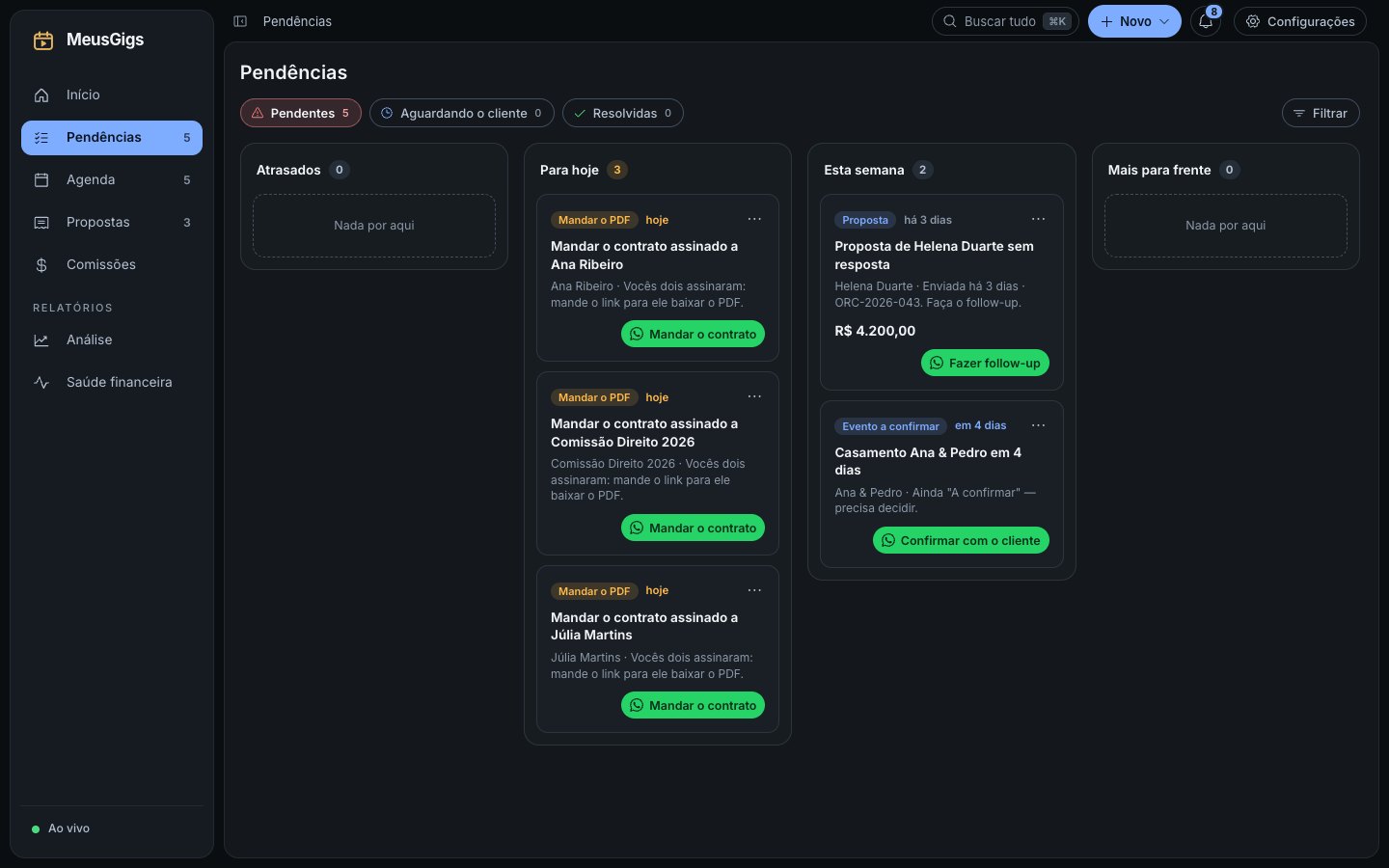Open options menu on Casamento Ana & Pedro card
Image resolution: width=1389 pixels, height=868 pixels.
[x=1038, y=425]
